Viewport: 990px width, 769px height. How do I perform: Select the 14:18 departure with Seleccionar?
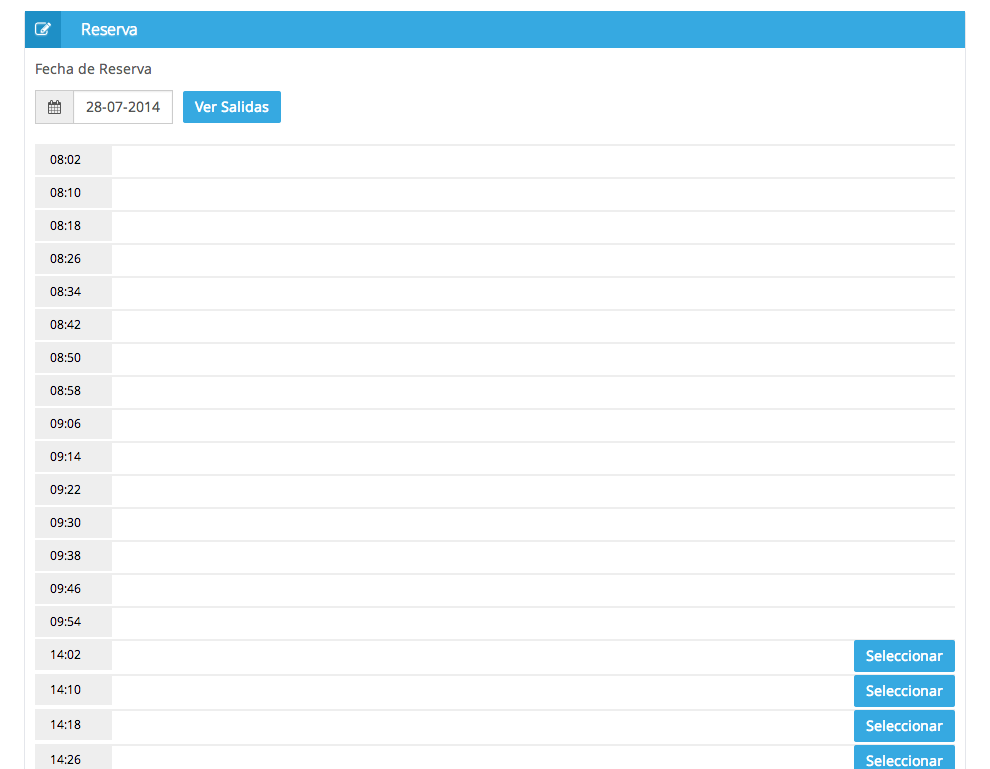click(x=904, y=726)
